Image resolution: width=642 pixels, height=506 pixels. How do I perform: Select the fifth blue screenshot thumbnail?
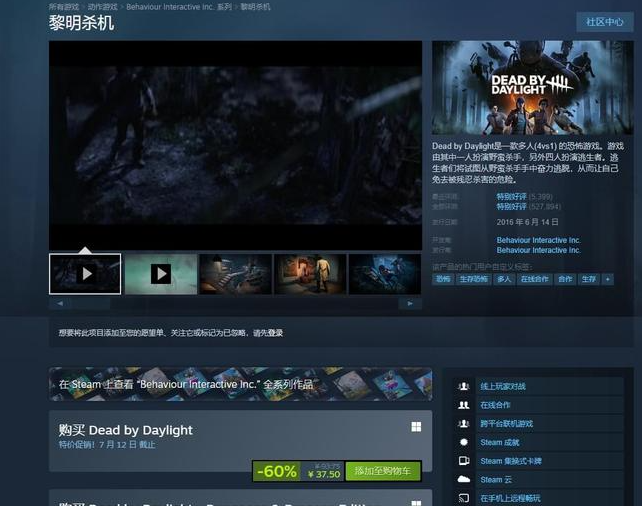click(385, 273)
